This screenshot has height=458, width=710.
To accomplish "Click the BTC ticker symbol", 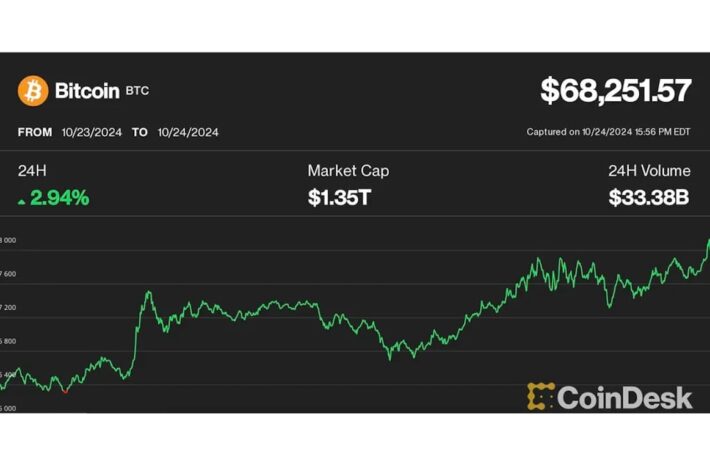I will 137,92.
